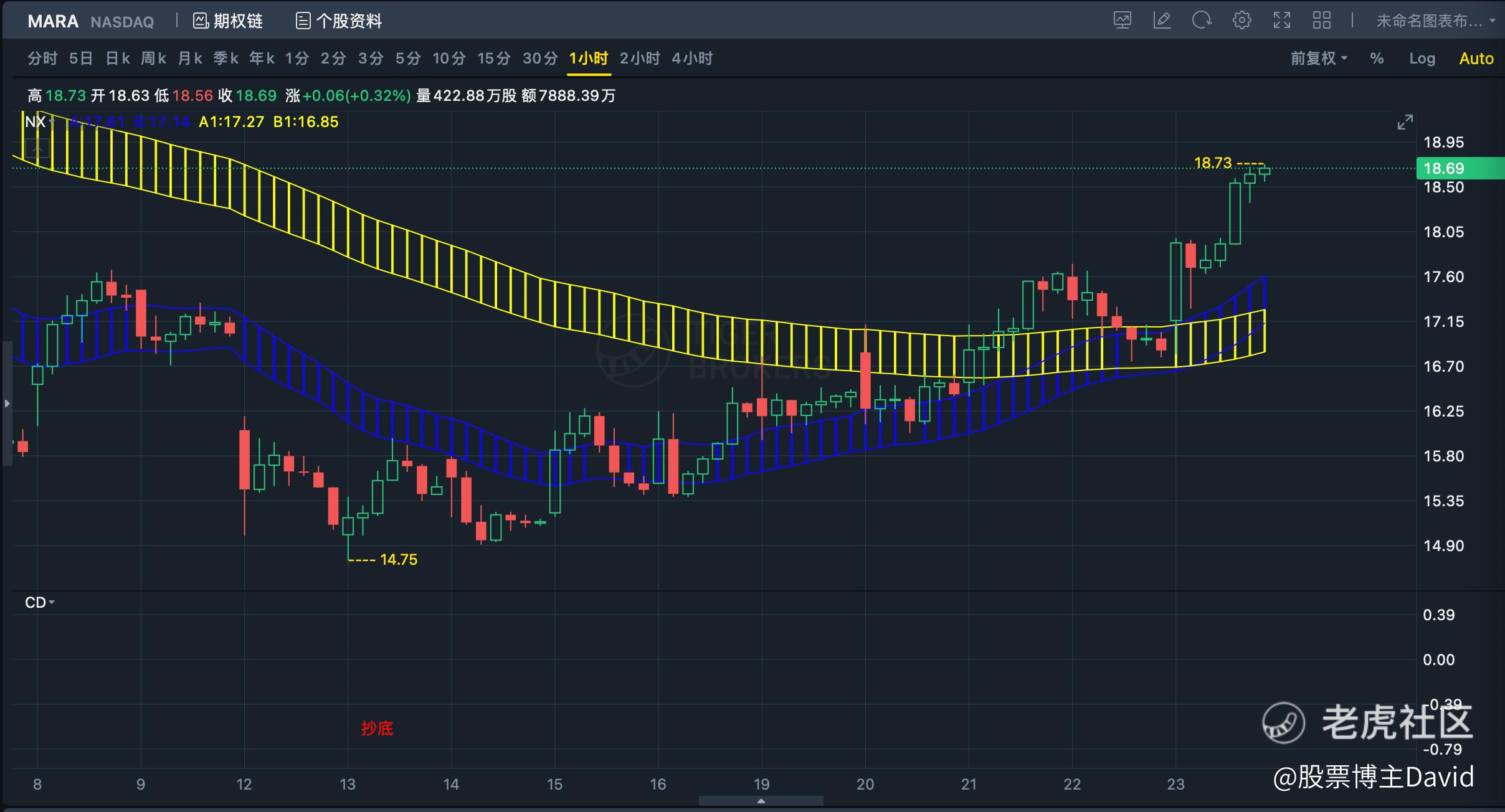The image size is (1505, 812).
Task: Switch to 2小时 interval
Action: point(640,59)
